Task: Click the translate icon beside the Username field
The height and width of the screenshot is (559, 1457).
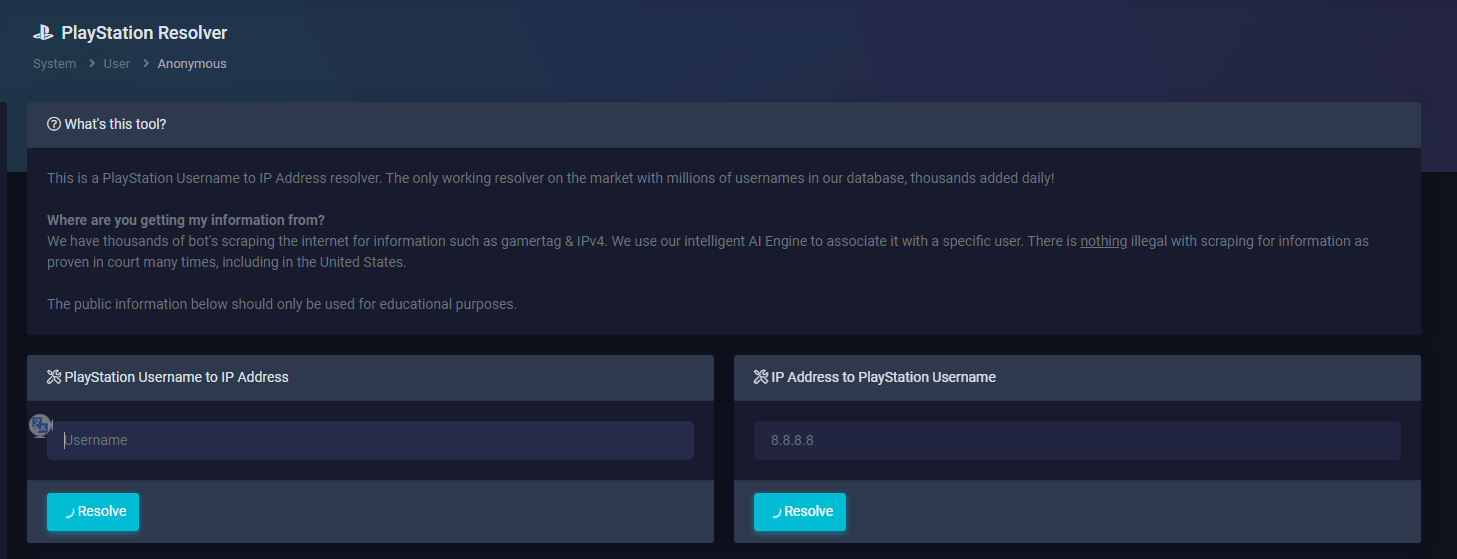Action: [40, 426]
